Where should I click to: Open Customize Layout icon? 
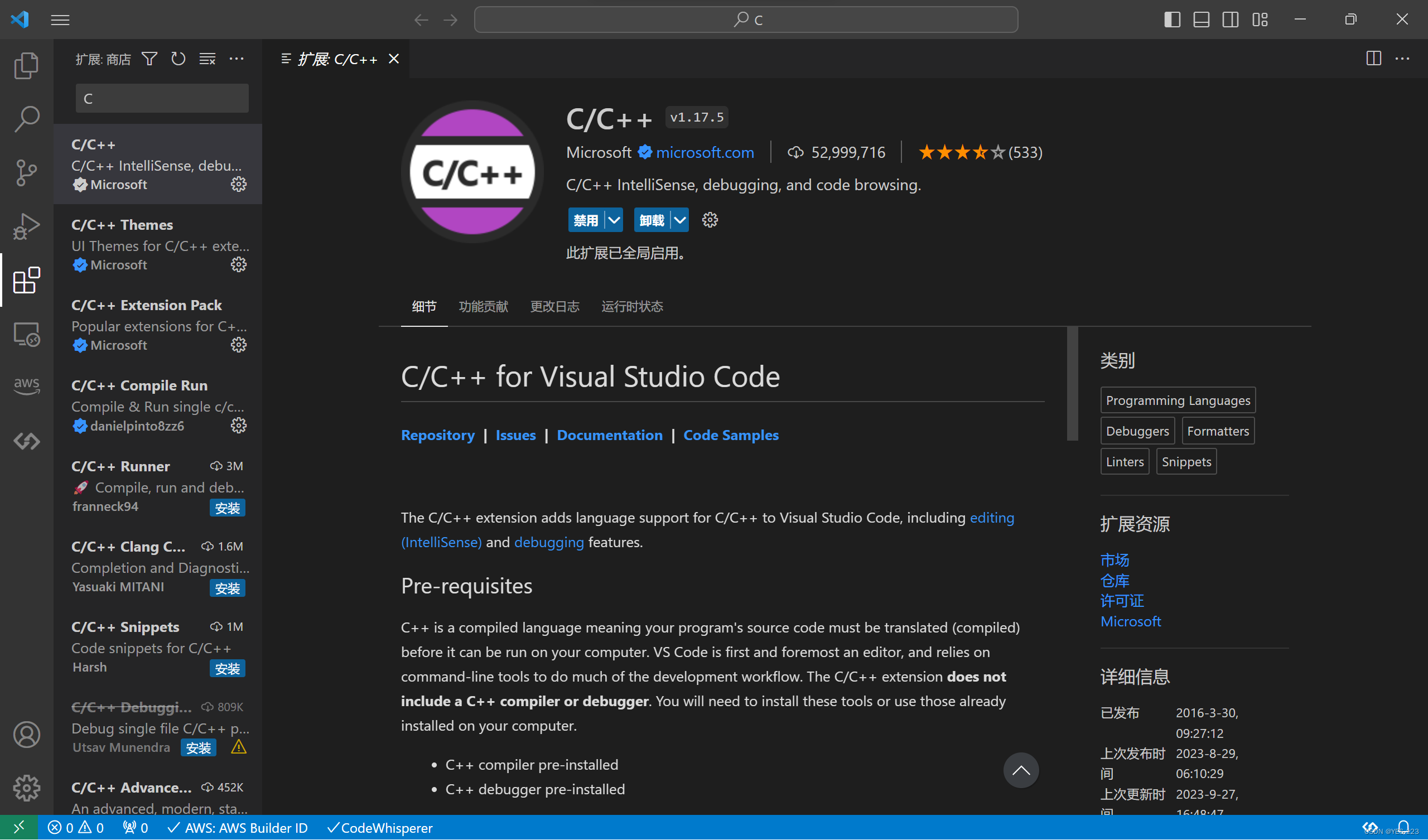click(1260, 20)
